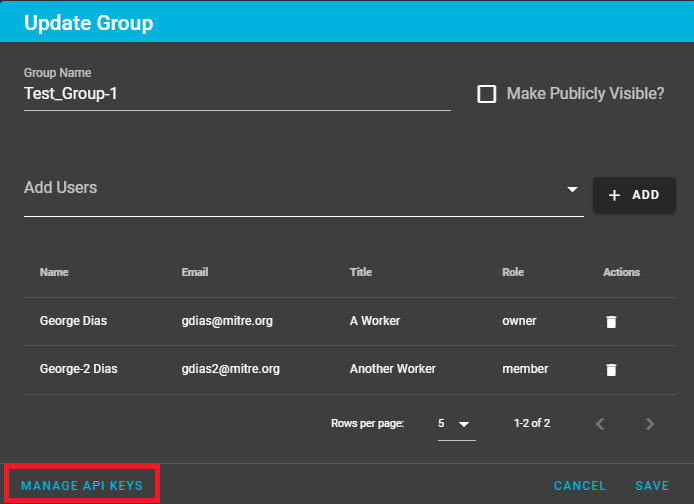
Task: Go to next page of users table
Action: pyautogui.click(x=649, y=424)
